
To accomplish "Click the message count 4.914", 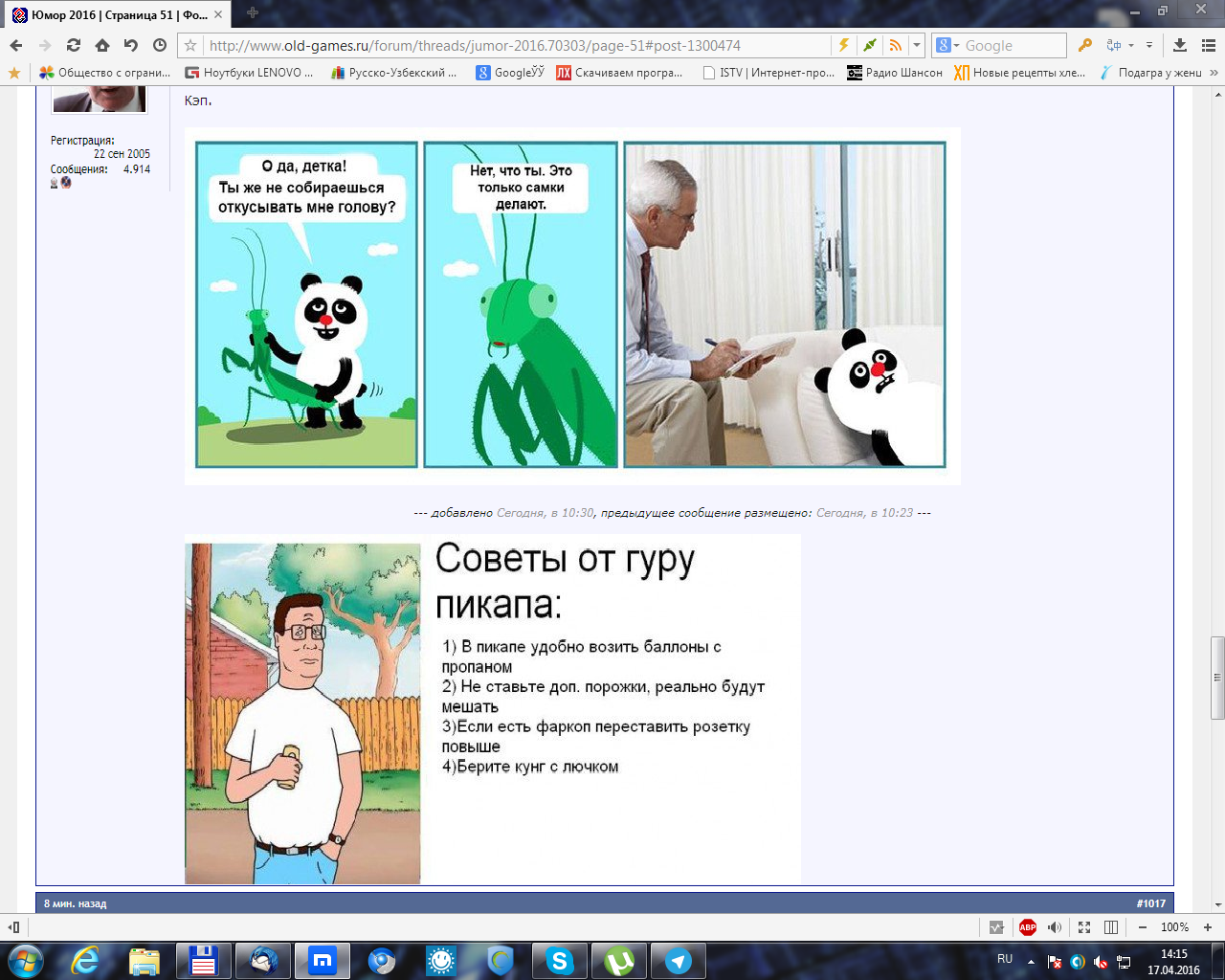I will click(x=137, y=169).
